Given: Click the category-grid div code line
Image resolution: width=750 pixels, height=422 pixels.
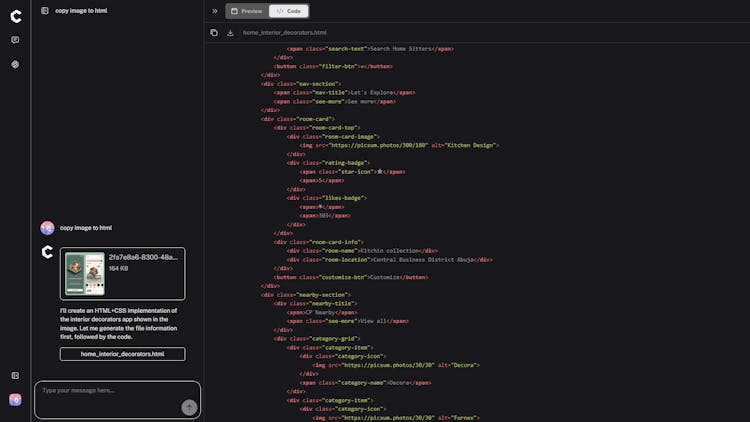Looking at the screenshot, I should point(317,339).
